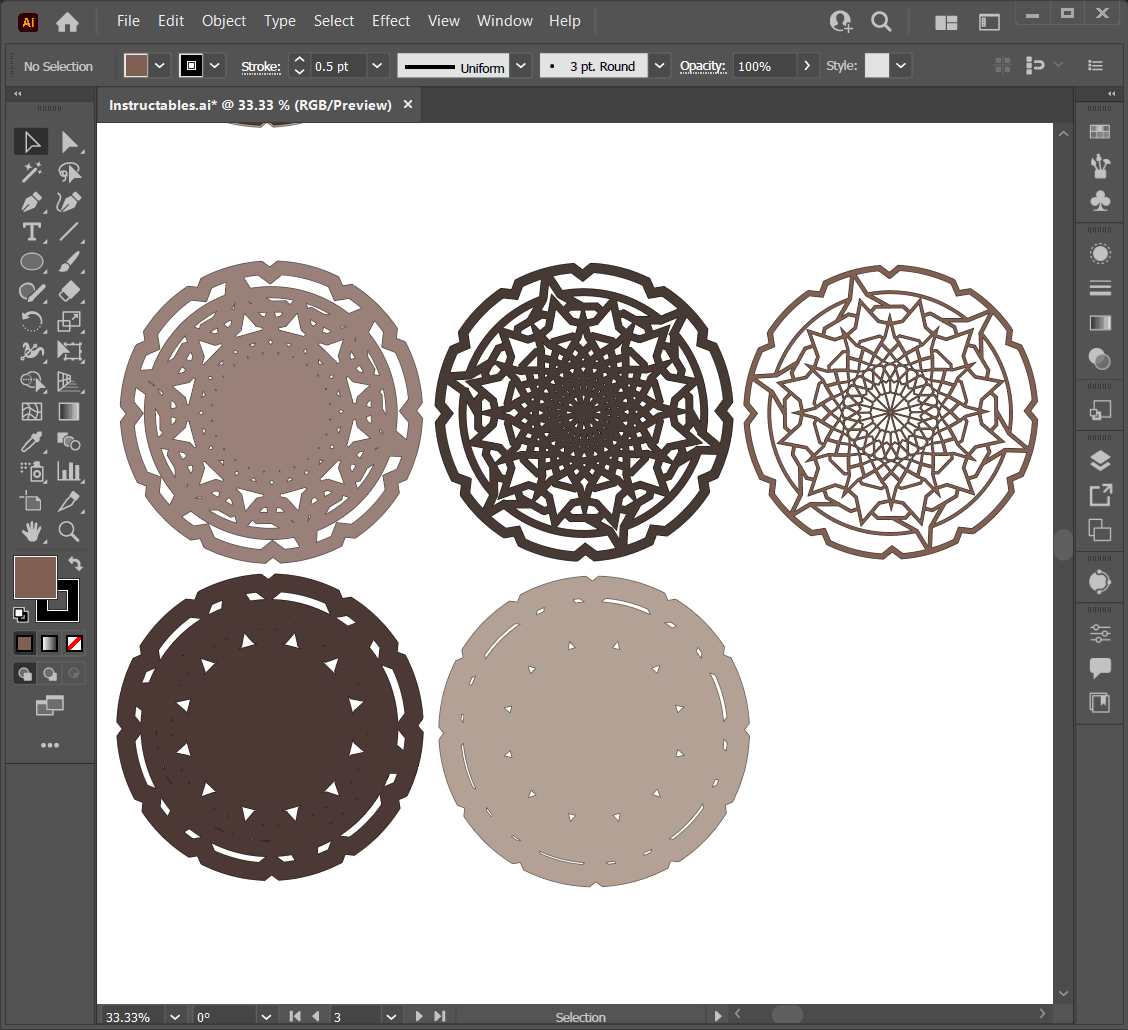Select the Selection tool arrow

[31, 142]
